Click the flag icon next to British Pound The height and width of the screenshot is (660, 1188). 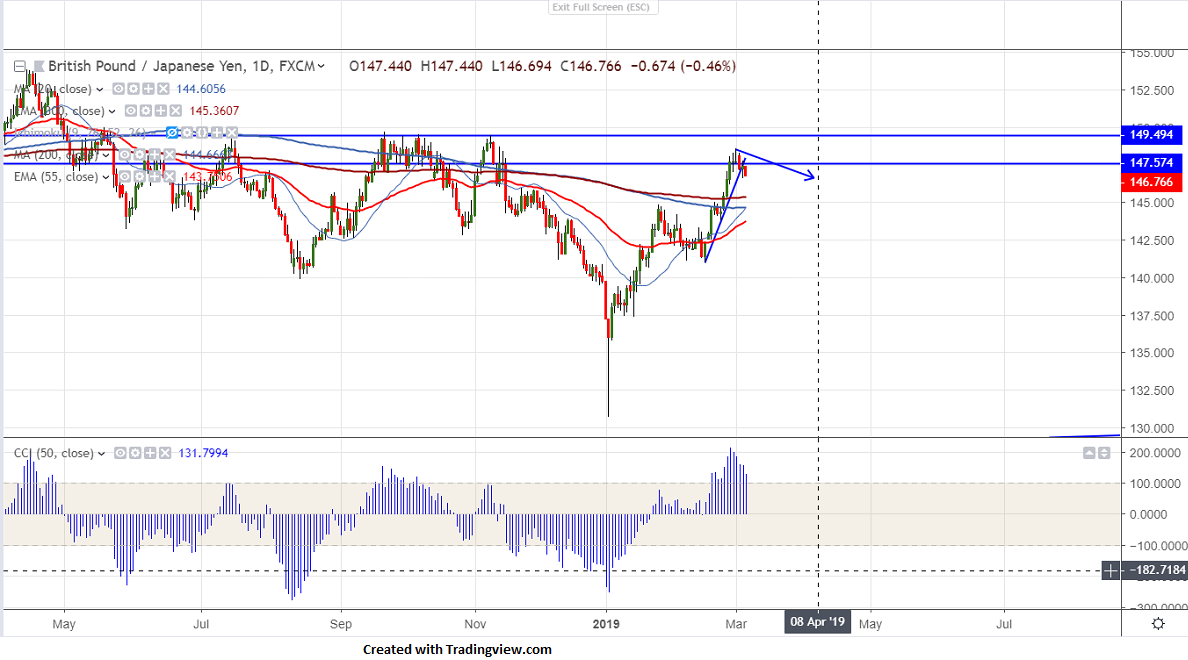39,67
